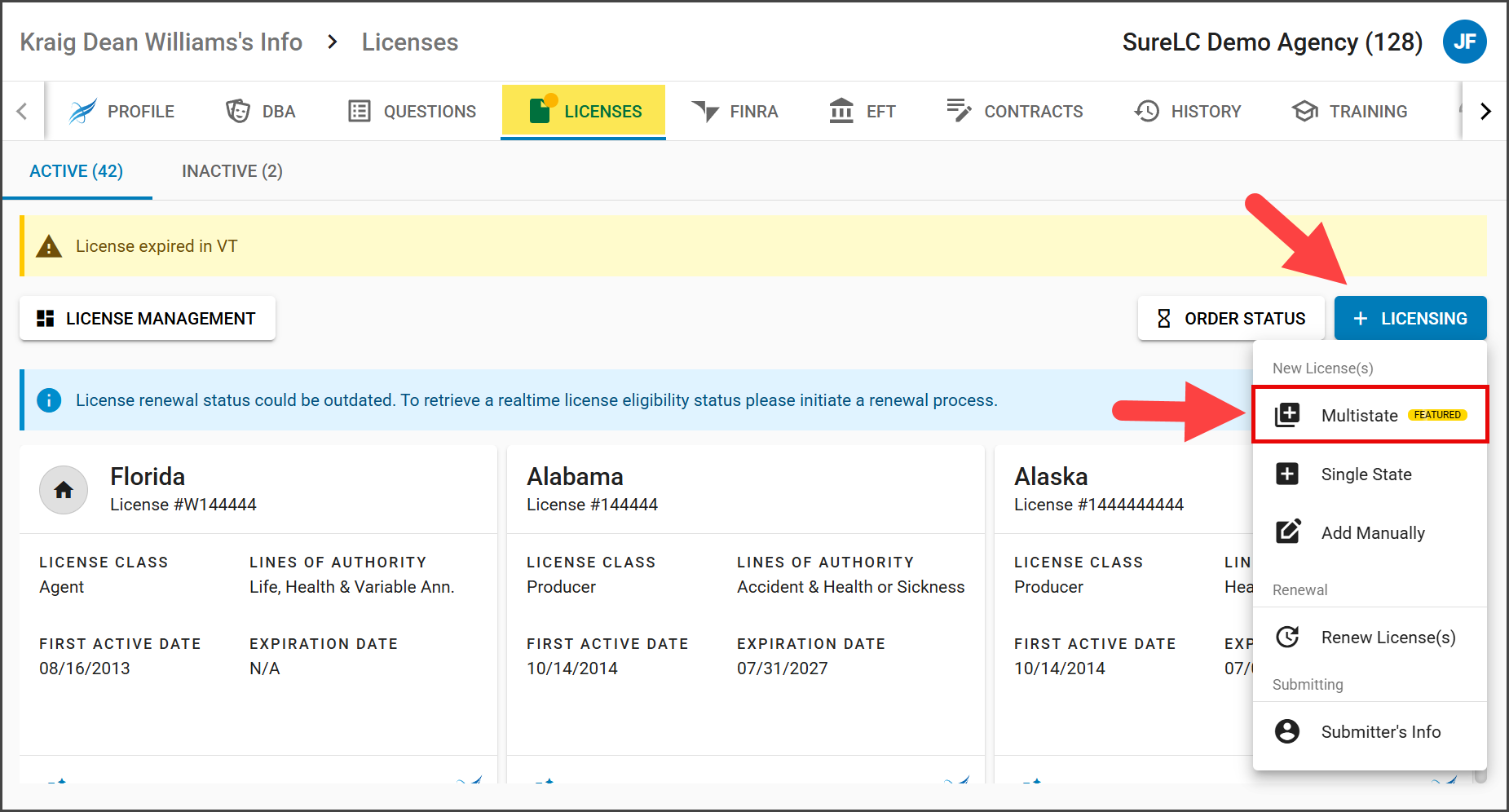The width and height of the screenshot is (1509, 812).
Task: Click the Contracts edit-list icon
Action: (959, 110)
